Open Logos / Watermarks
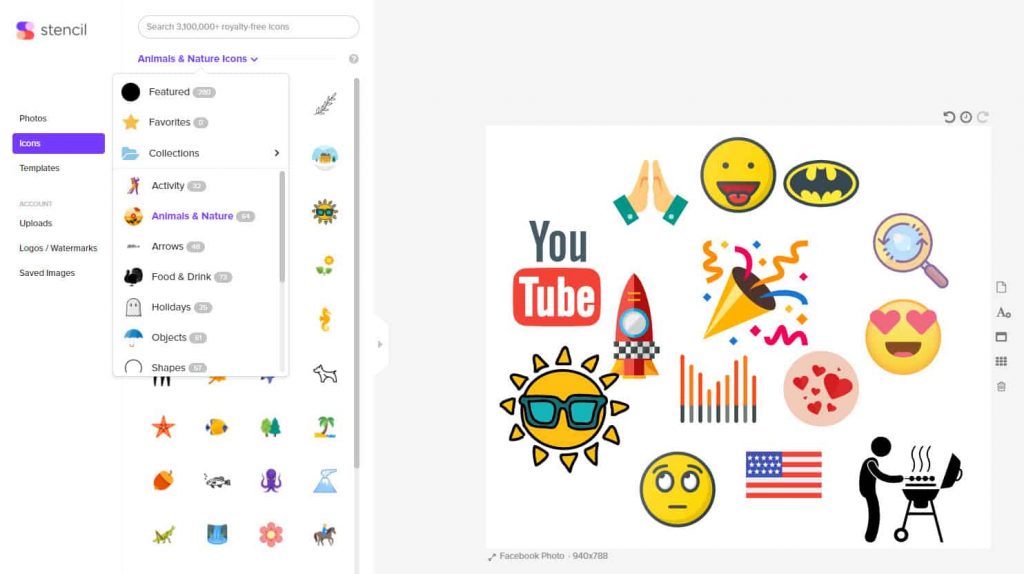1024x574 pixels. [58, 248]
